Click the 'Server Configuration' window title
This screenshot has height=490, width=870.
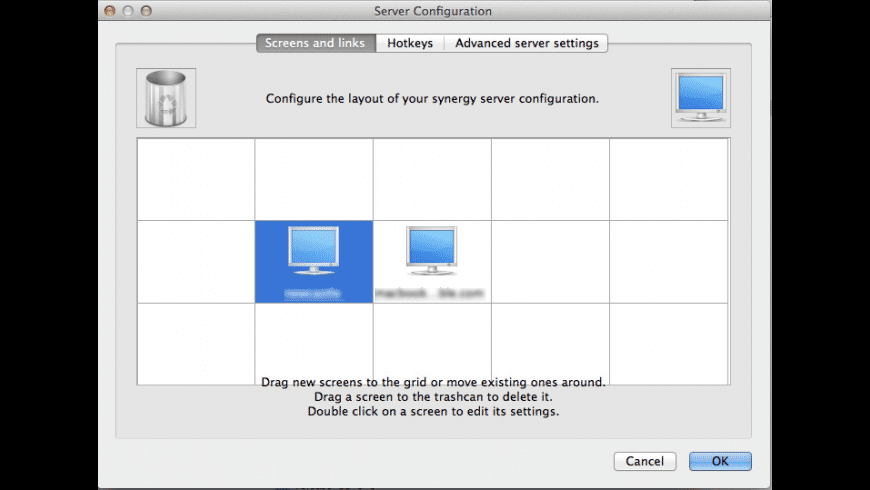tap(433, 11)
